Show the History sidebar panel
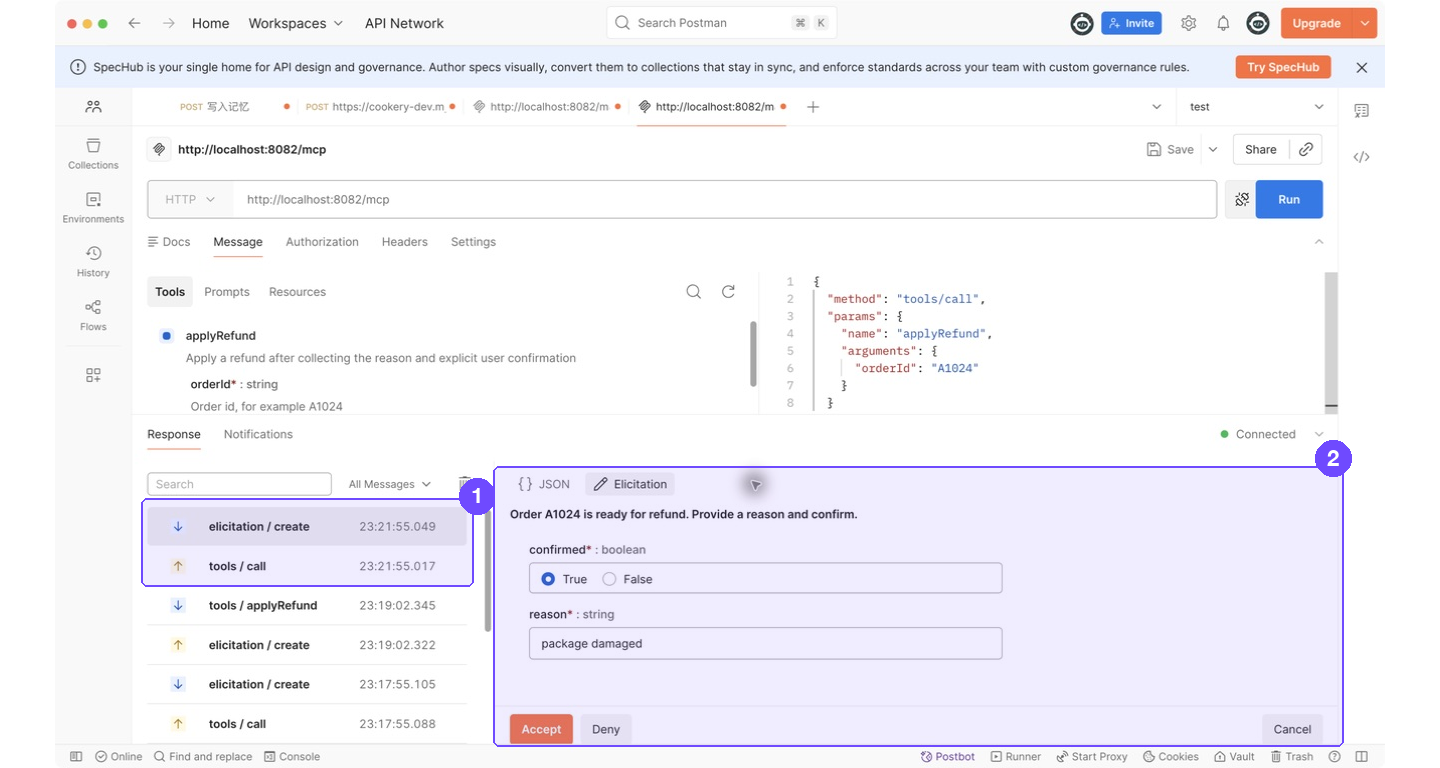This screenshot has height=768, width=1440. point(93,261)
